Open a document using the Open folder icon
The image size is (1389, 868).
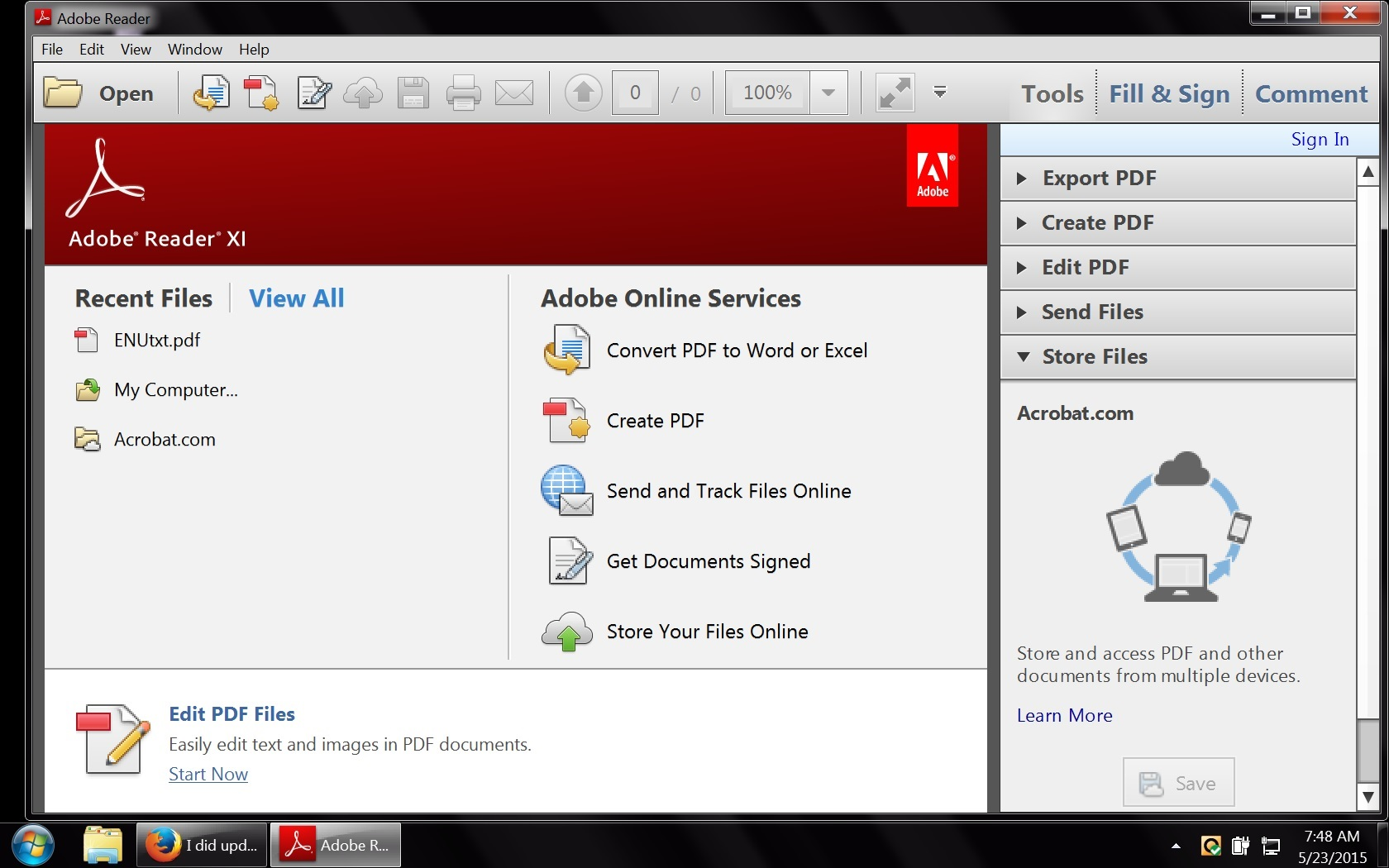[x=62, y=93]
